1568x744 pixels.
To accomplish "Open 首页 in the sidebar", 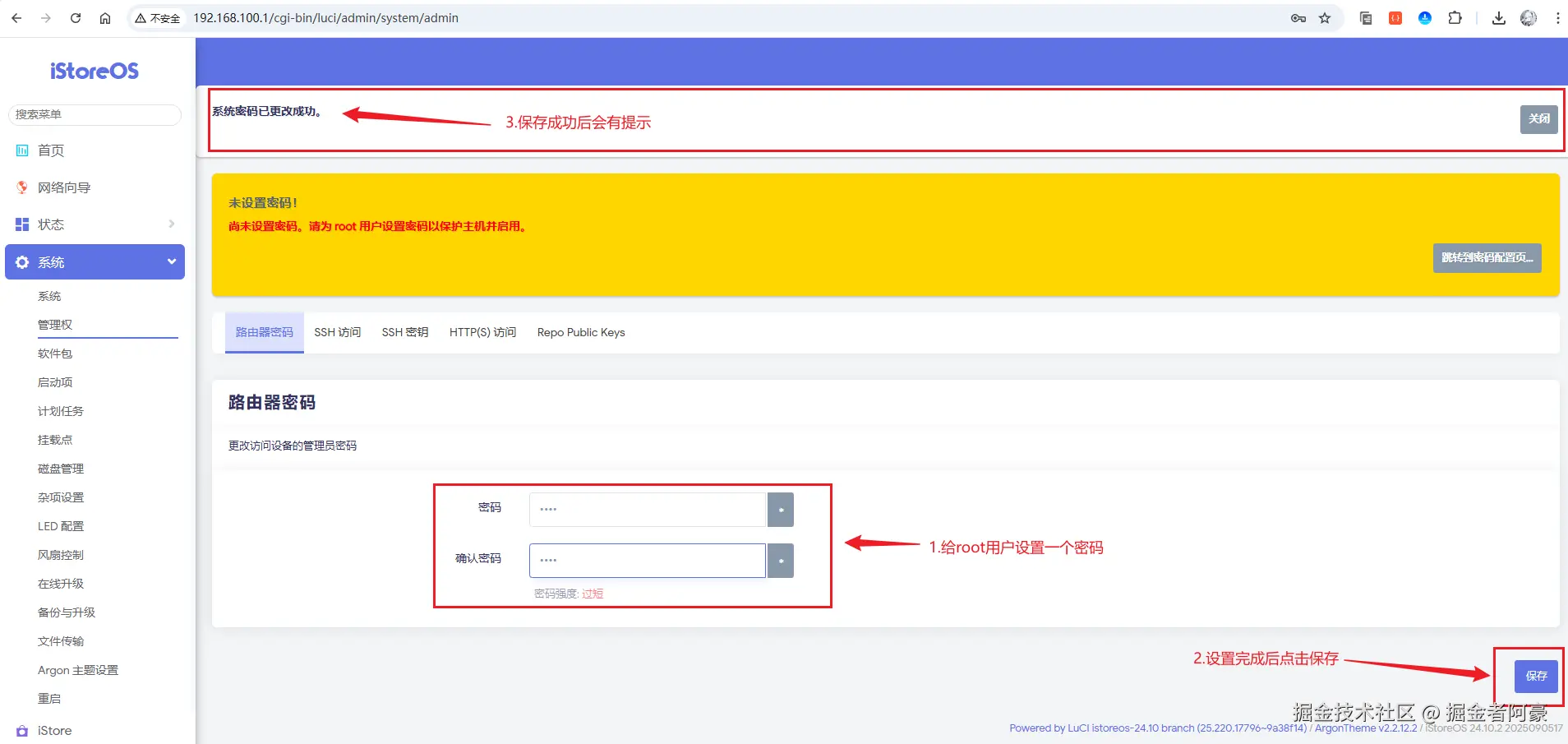I will pos(95,150).
